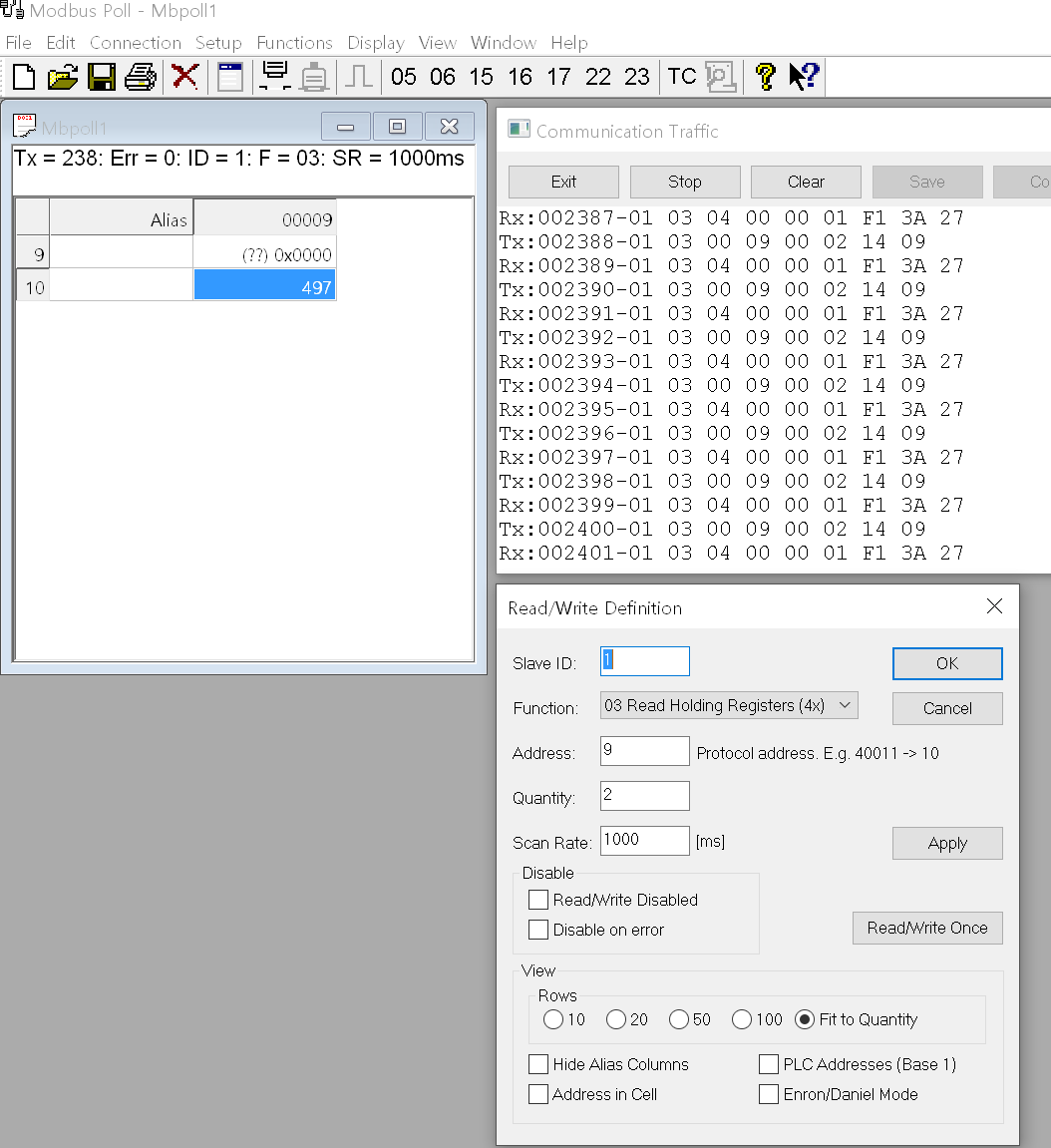Click function 16 toolbar button
The image size is (1051, 1148).
click(x=520, y=77)
